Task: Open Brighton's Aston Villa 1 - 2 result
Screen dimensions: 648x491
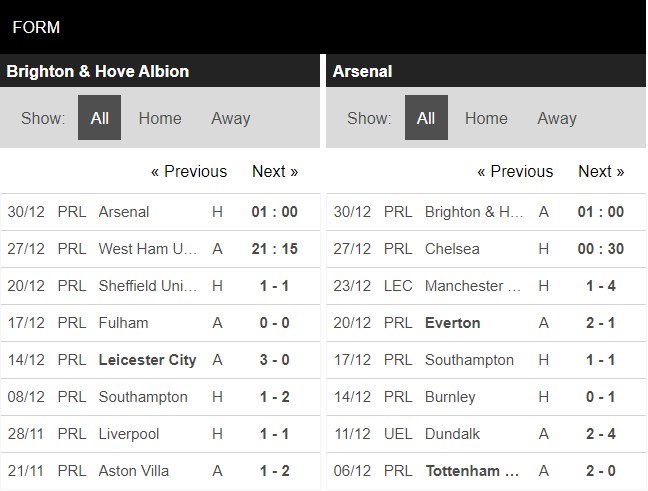Action: [274, 471]
